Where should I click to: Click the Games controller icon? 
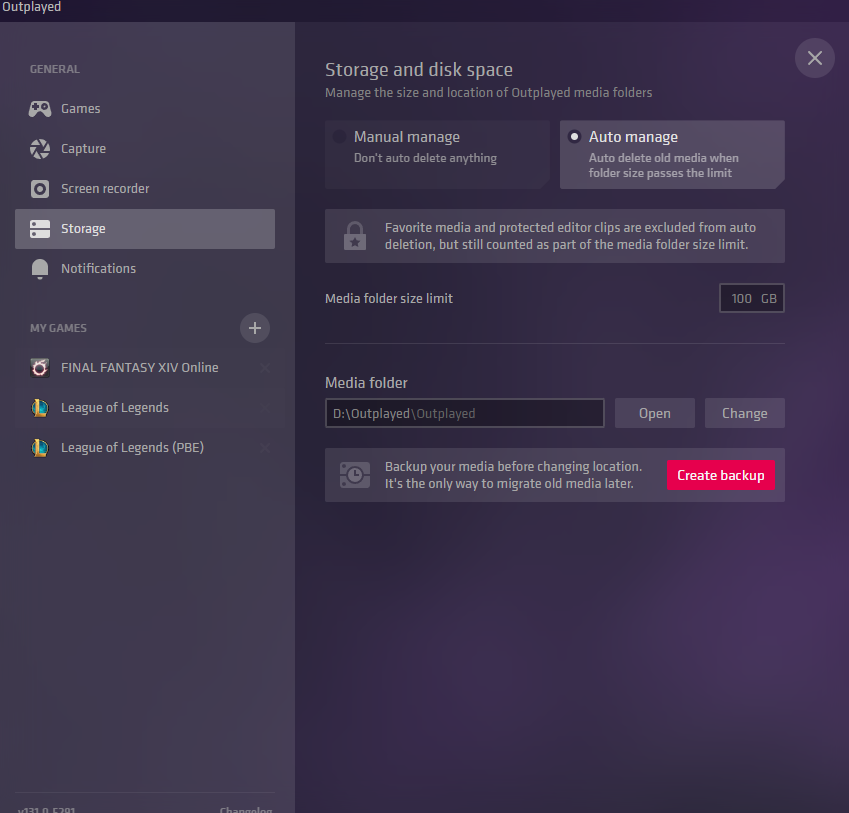click(40, 109)
